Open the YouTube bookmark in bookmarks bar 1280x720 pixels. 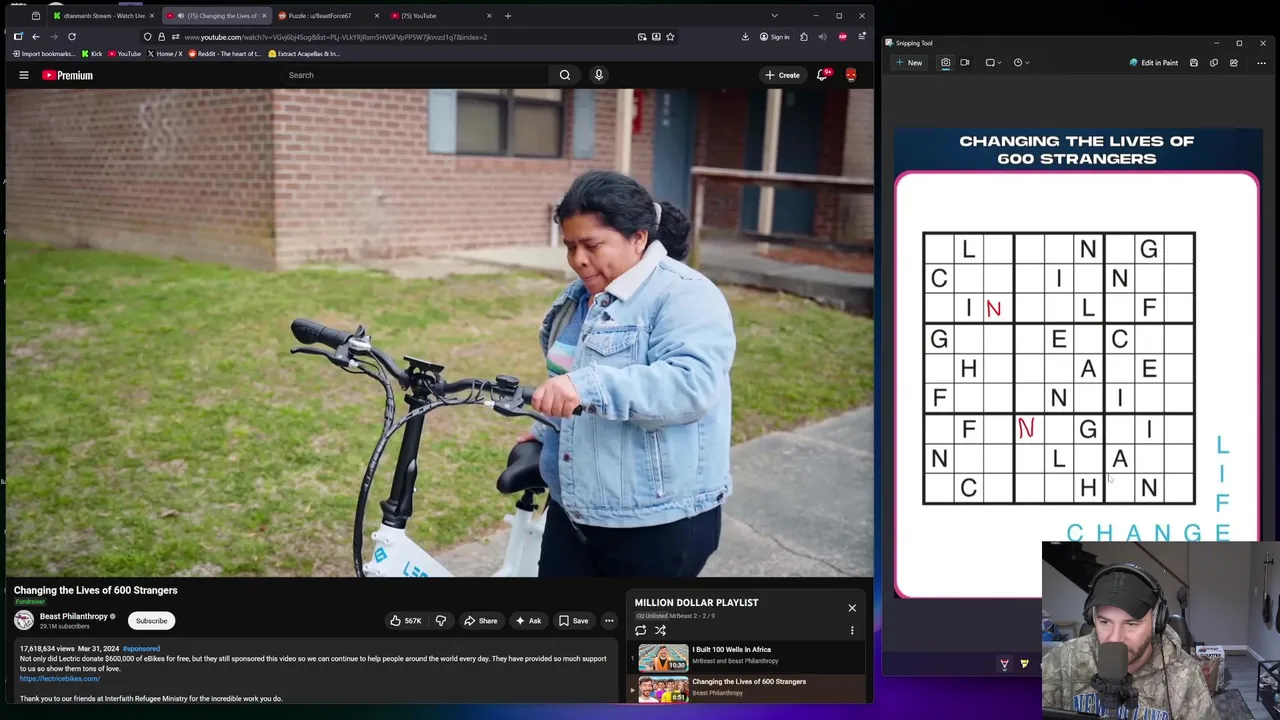click(x=125, y=54)
